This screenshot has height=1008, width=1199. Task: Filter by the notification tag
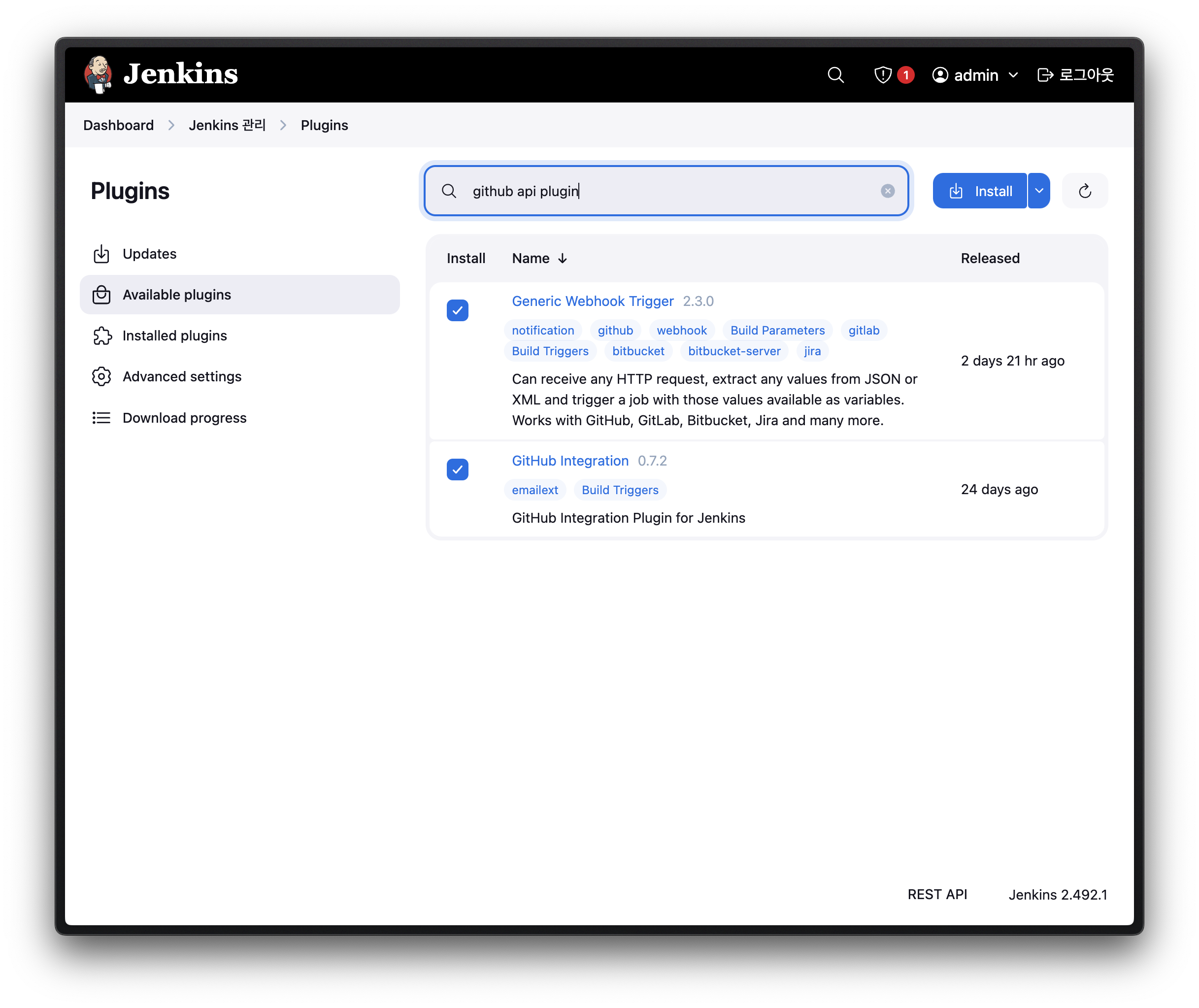coord(543,330)
